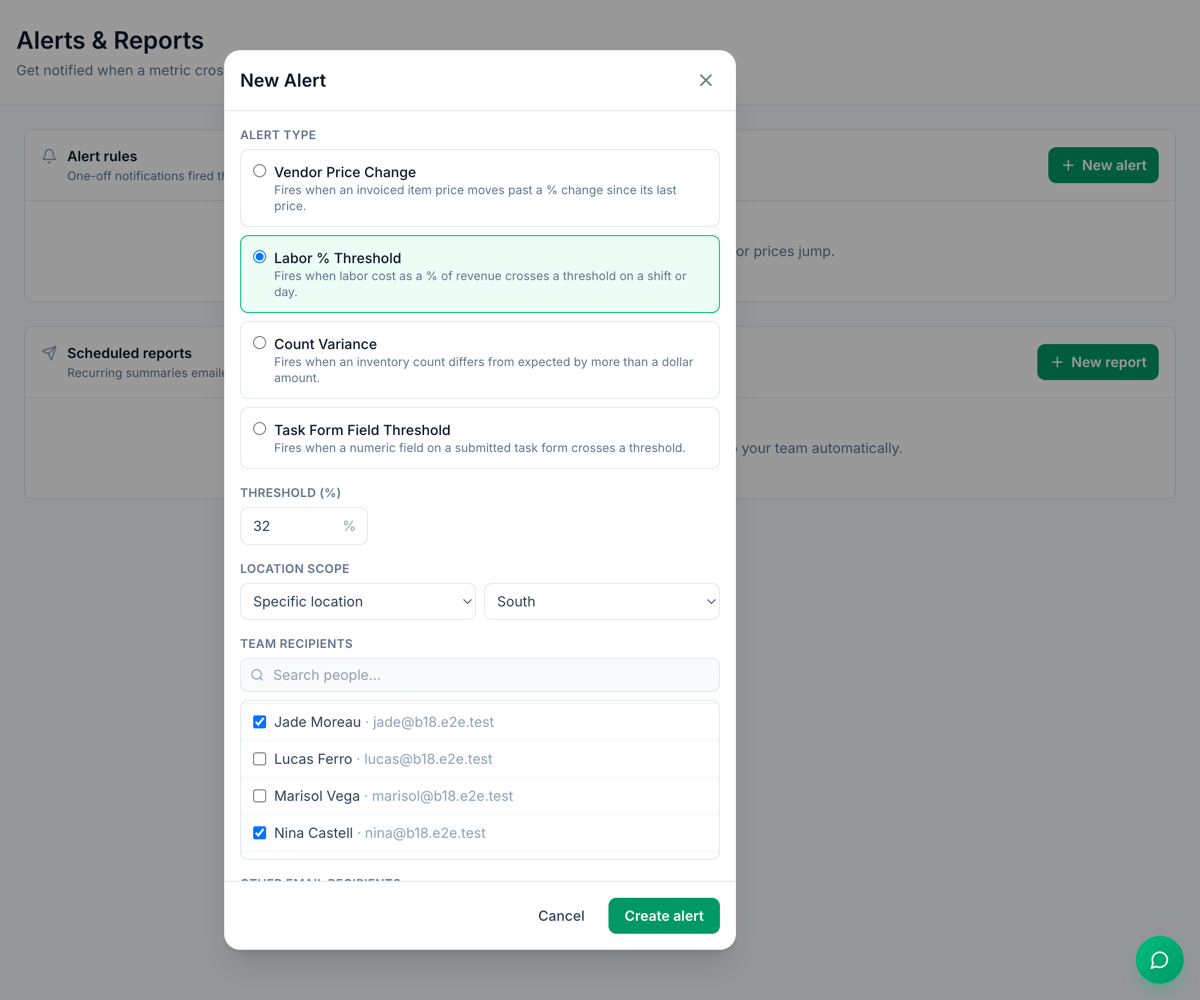Select the Vendor Price Change radio button

[x=260, y=171]
